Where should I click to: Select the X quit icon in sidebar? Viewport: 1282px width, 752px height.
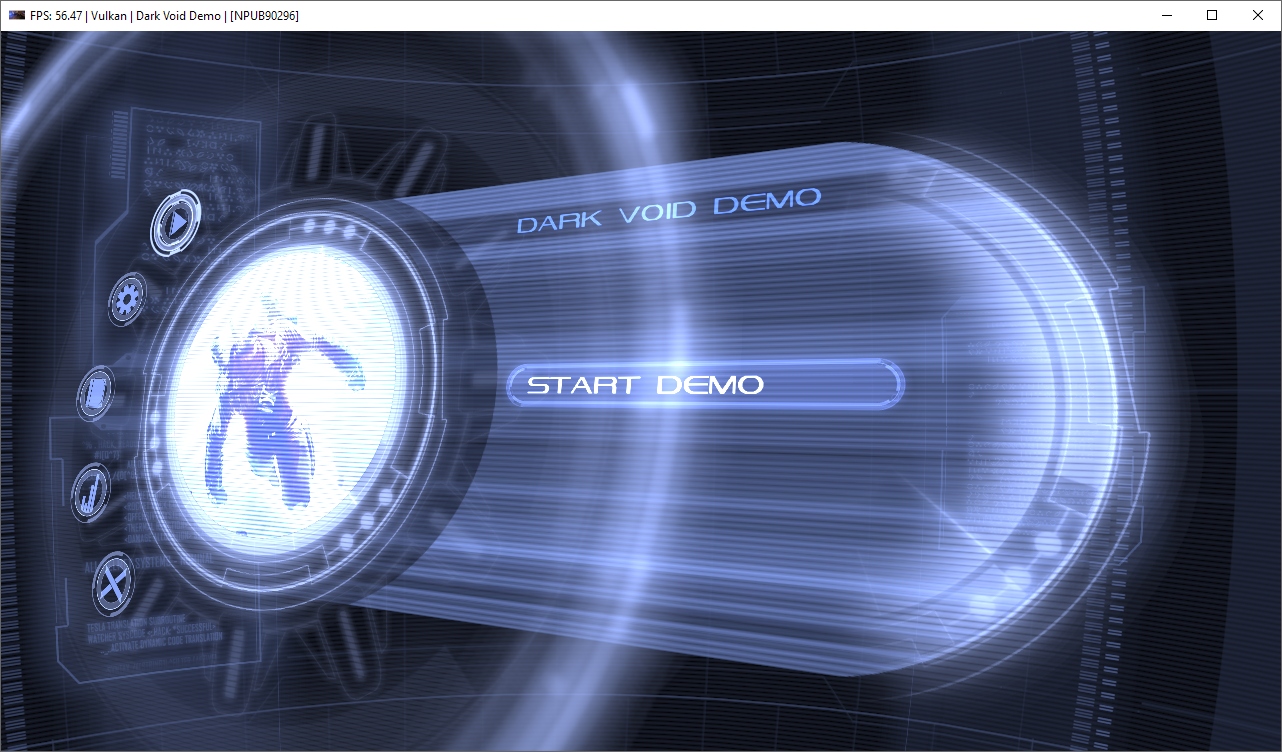click(113, 582)
